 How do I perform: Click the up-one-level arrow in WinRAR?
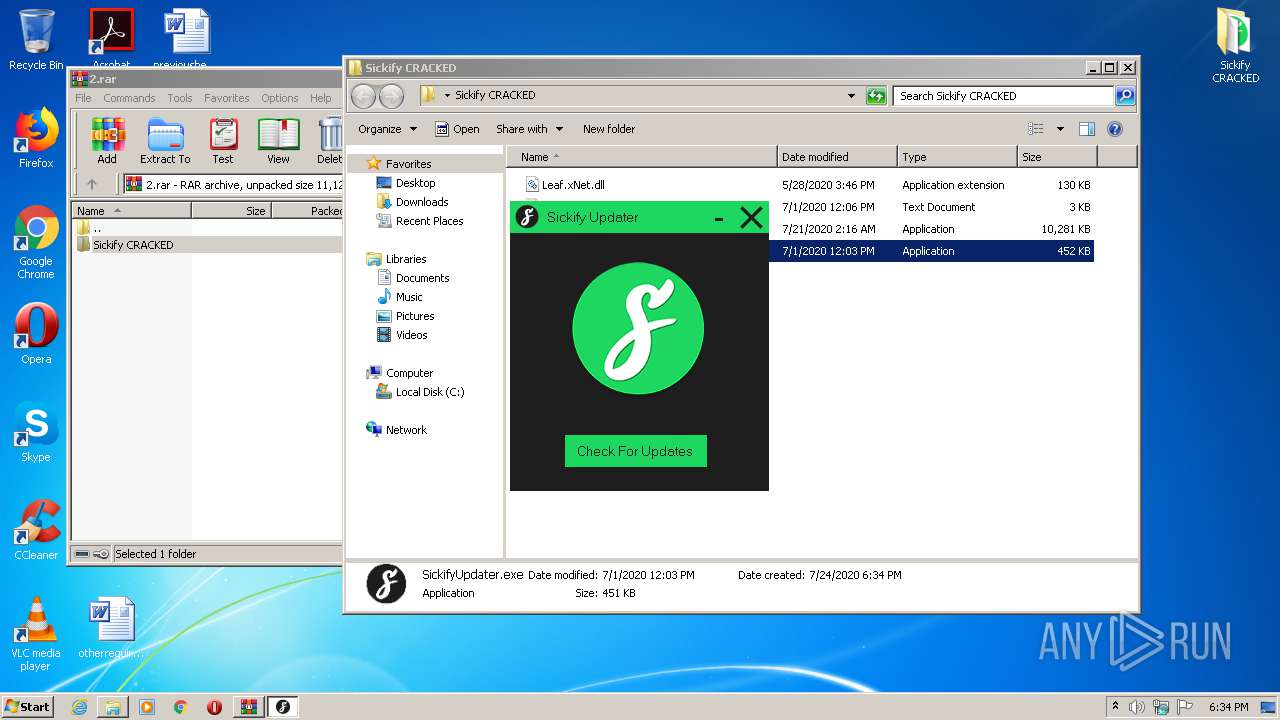(x=92, y=184)
